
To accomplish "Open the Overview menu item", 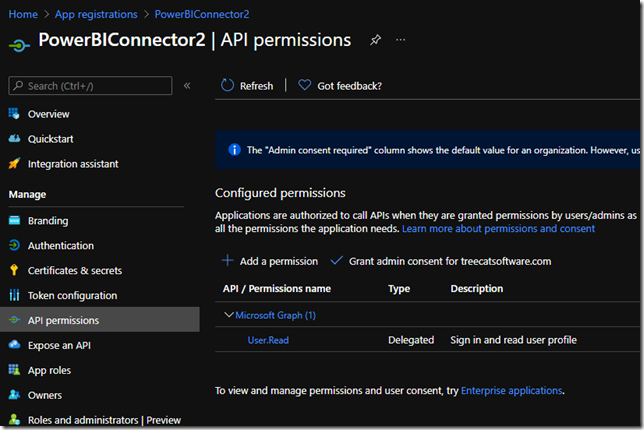I will (x=48, y=114).
